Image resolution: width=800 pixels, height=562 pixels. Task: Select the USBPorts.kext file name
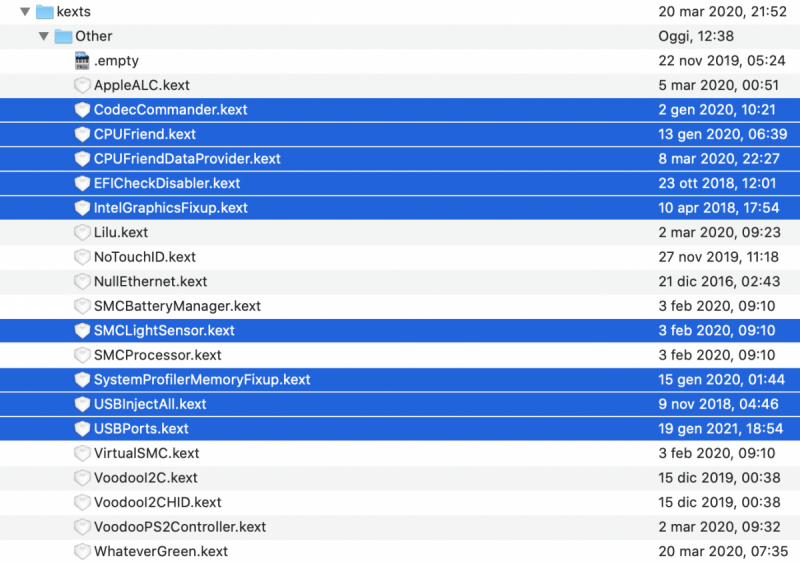pos(141,428)
